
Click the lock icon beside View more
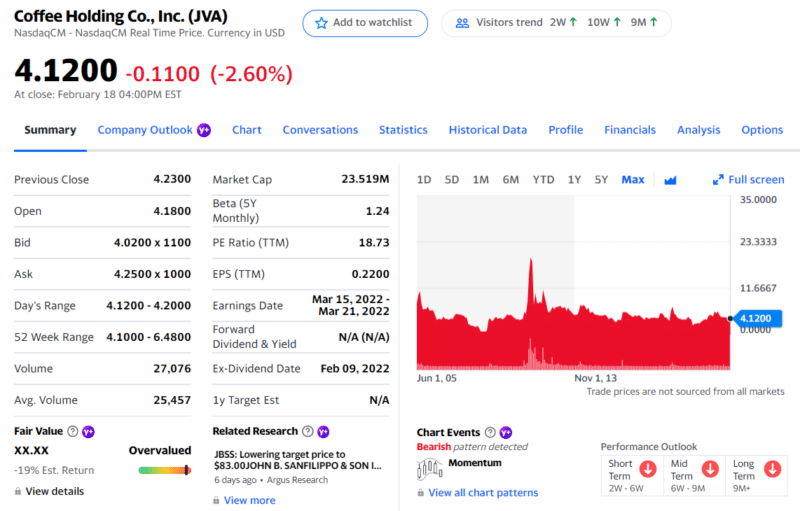tap(216, 500)
